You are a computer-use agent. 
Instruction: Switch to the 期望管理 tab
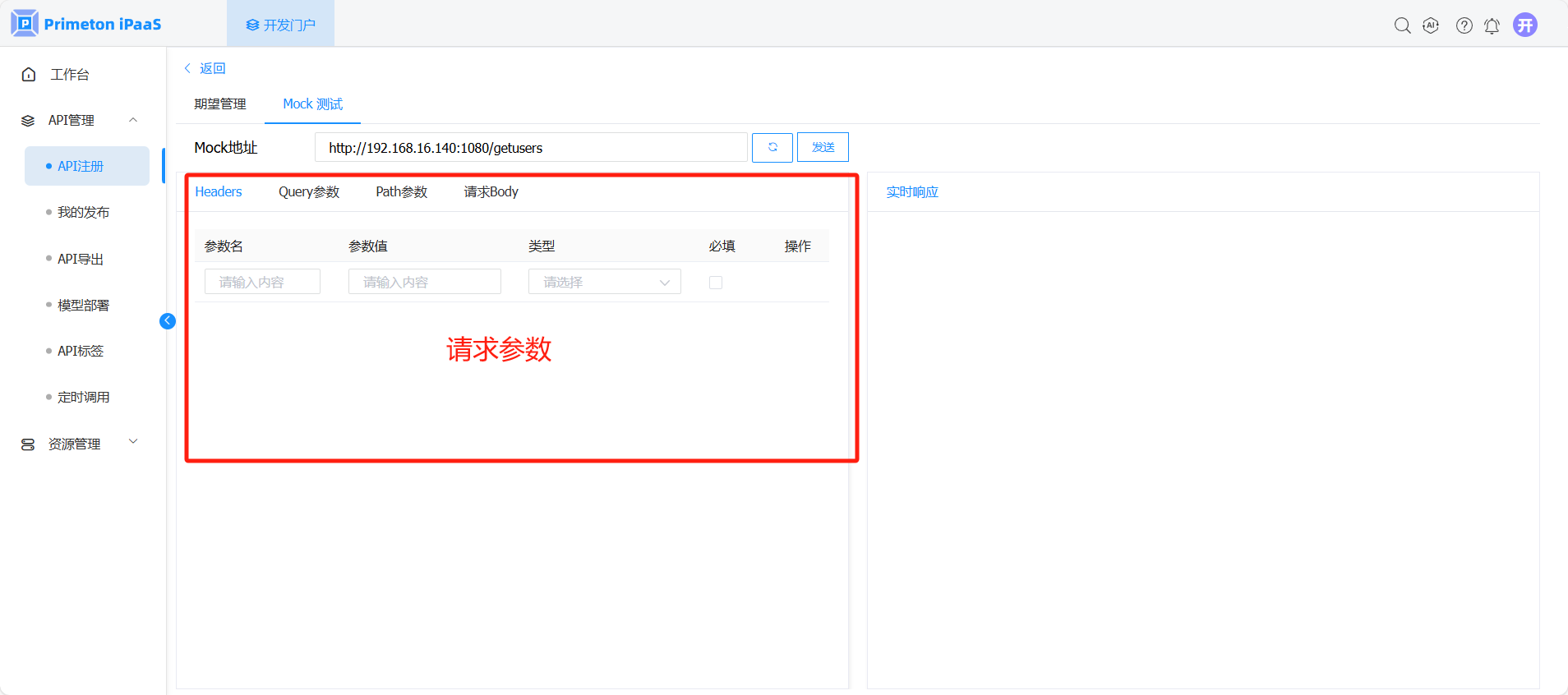click(x=220, y=104)
